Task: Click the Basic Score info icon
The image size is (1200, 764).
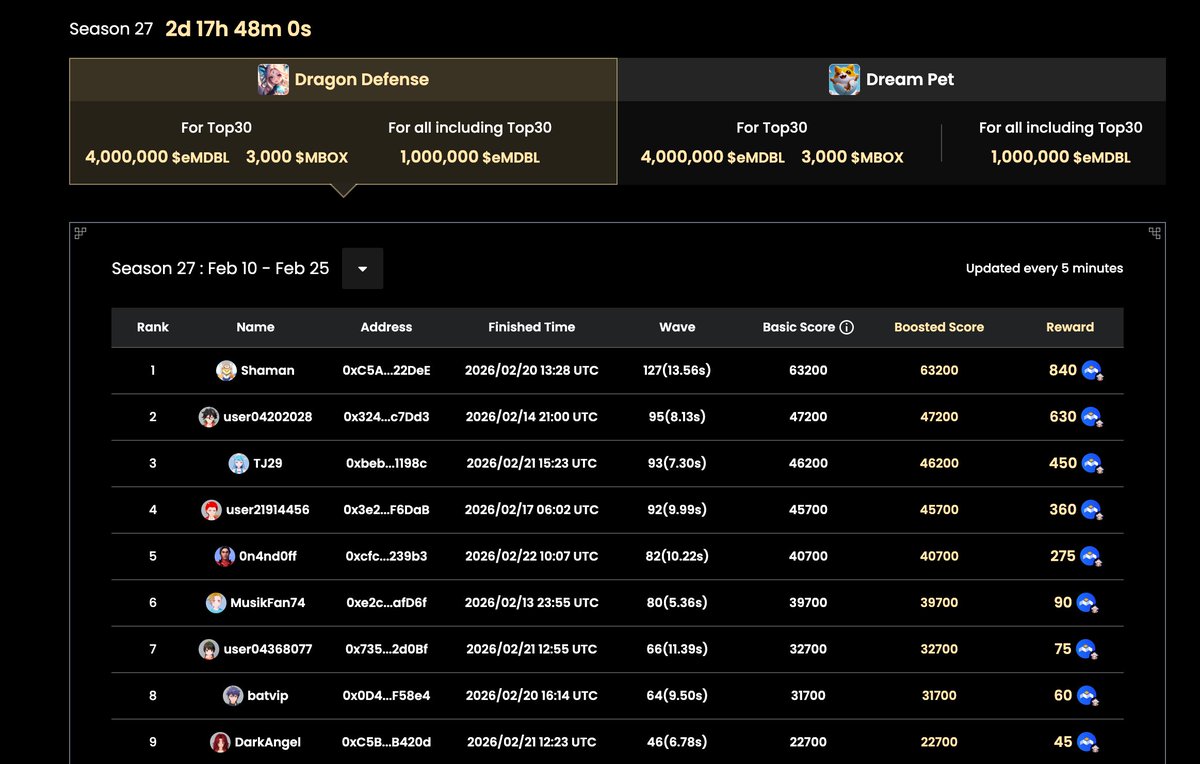Action: point(846,327)
